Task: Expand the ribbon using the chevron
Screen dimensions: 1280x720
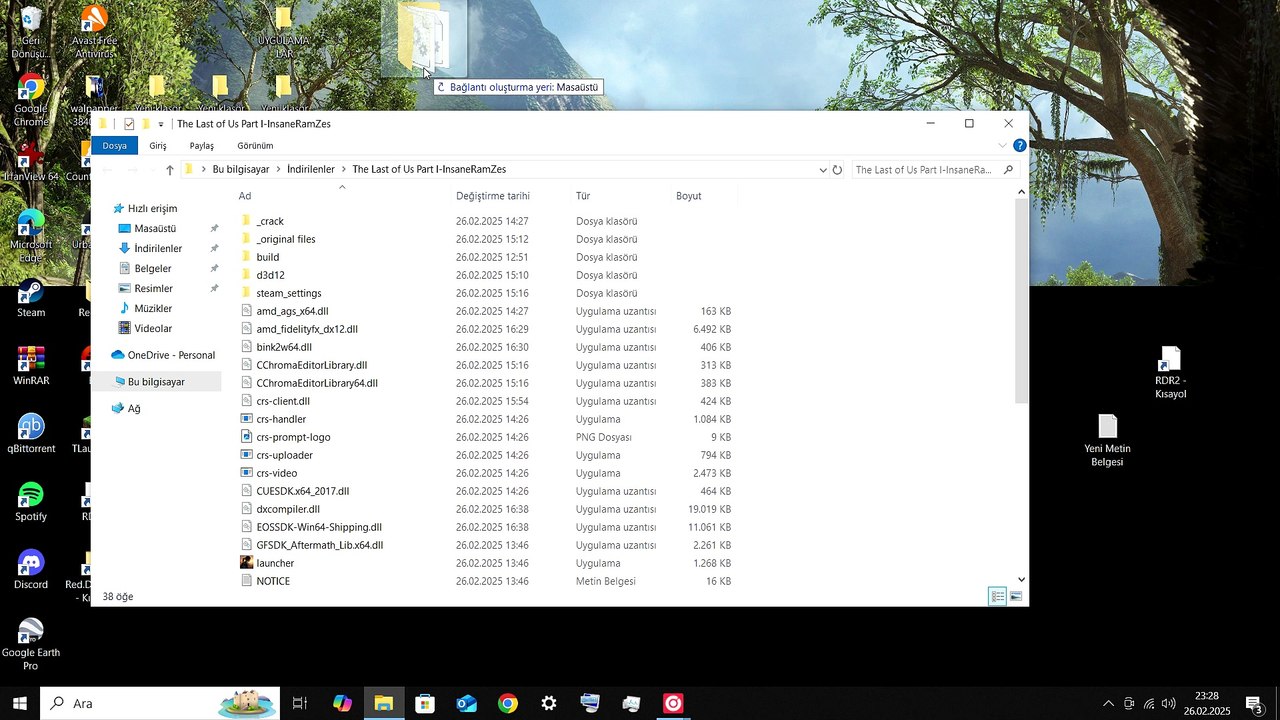Action: pyautogui.click(x=1003, y=146)
